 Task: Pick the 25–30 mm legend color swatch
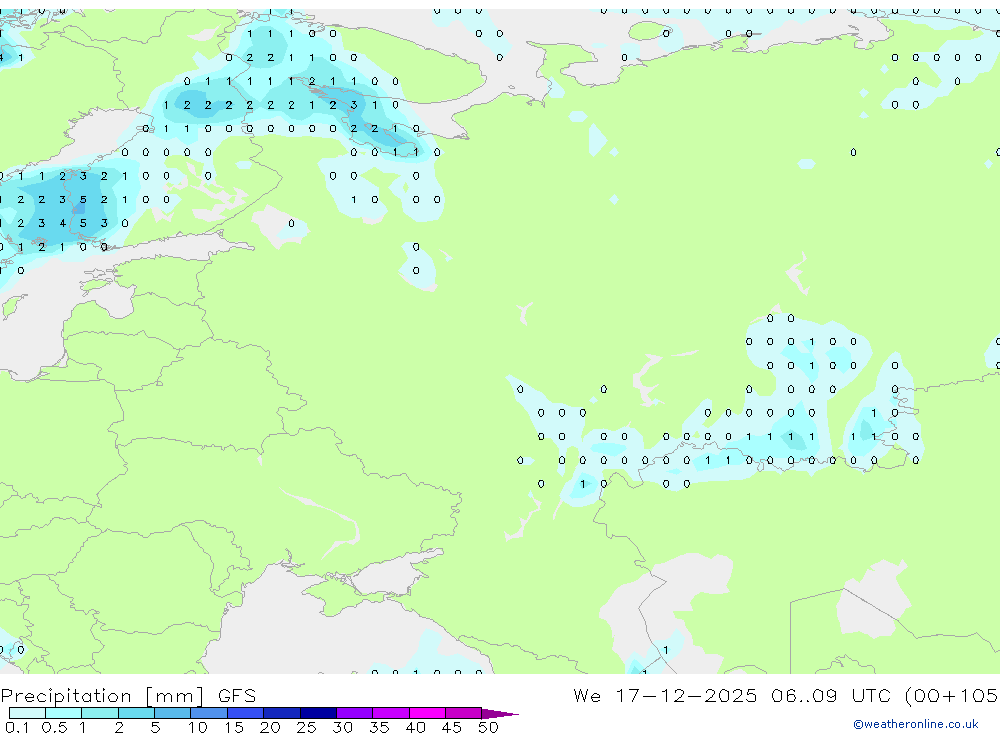pos(318,713)
